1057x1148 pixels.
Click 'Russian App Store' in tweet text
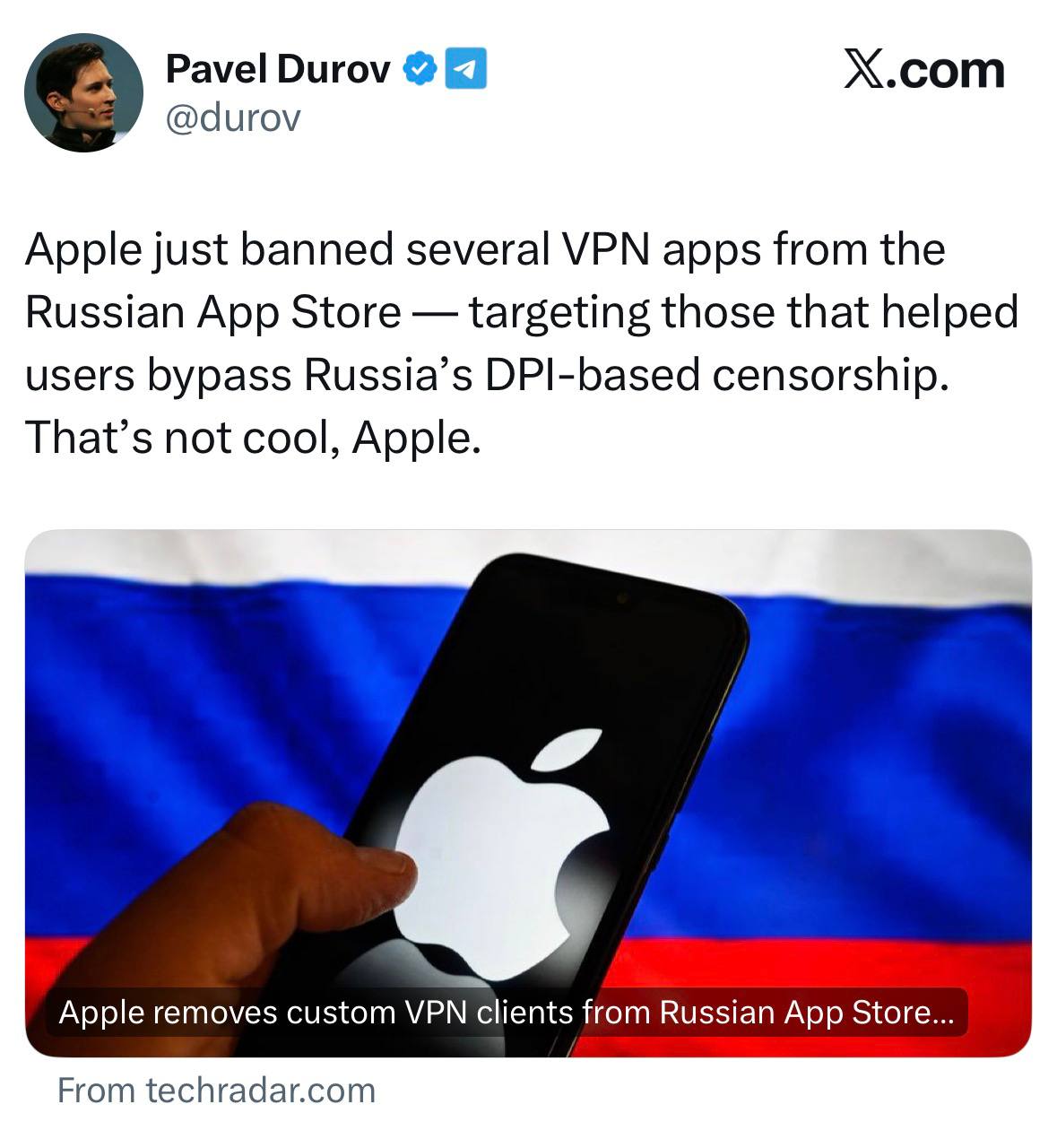coord(213,312)
